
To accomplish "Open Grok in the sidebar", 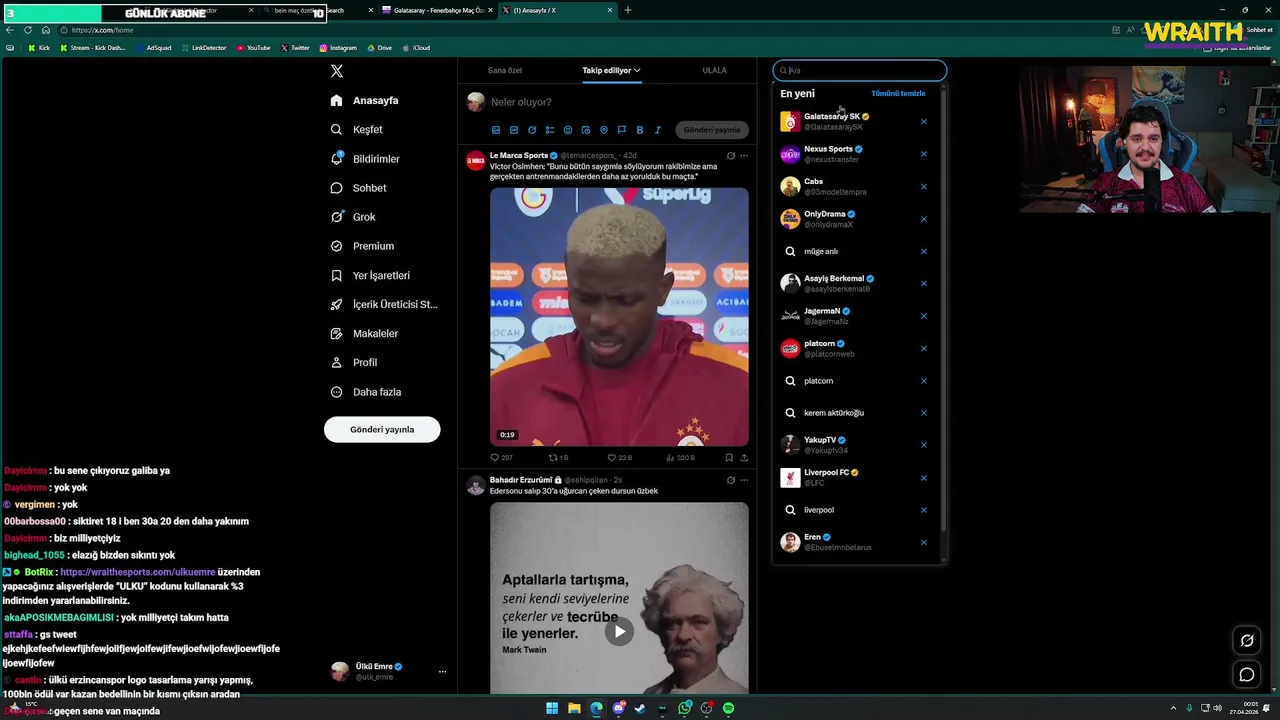I will tap(353, 217).
